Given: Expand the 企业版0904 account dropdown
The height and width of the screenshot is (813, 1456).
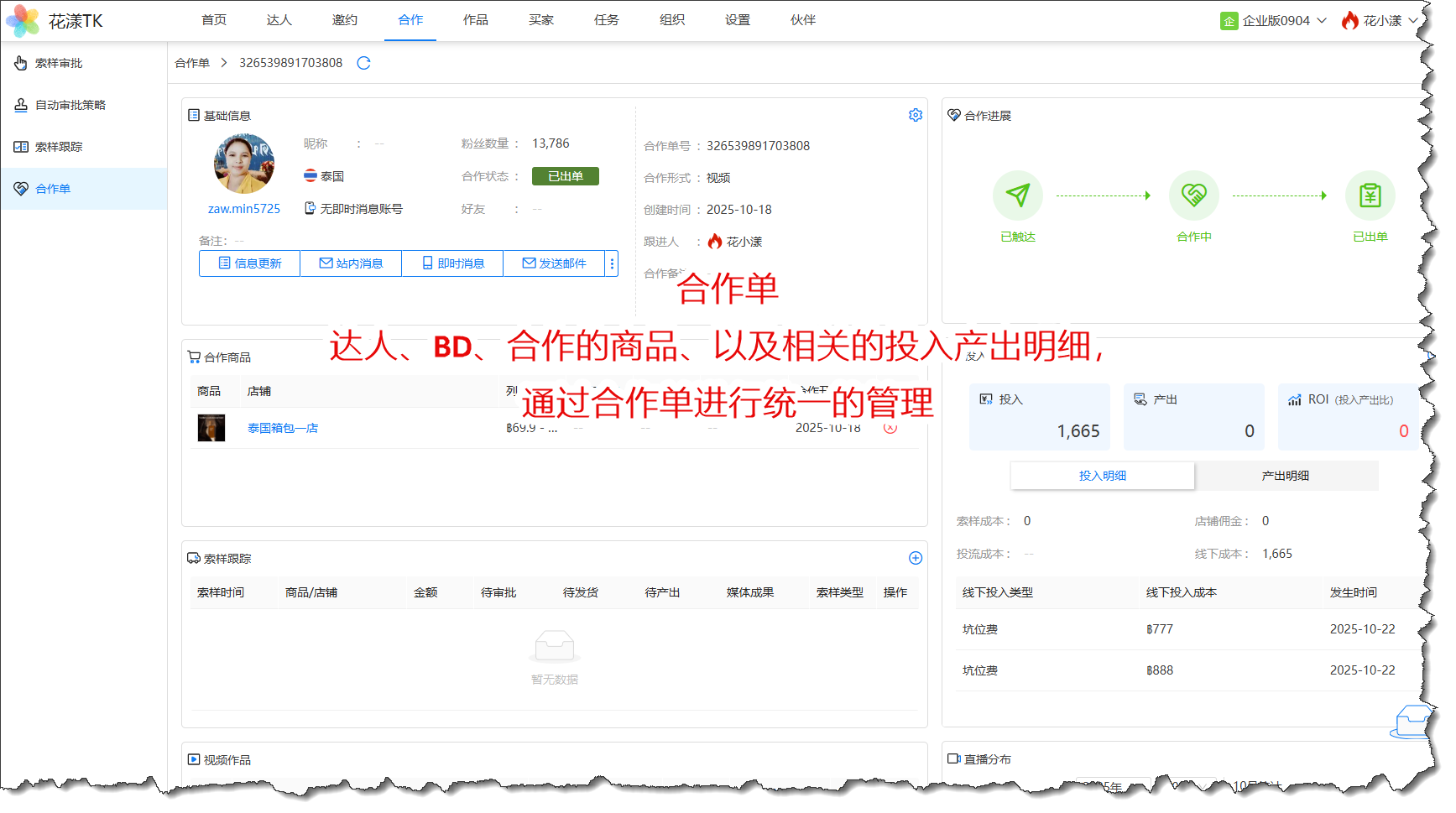Looking at the screenshot, I should click(1273, 21).
